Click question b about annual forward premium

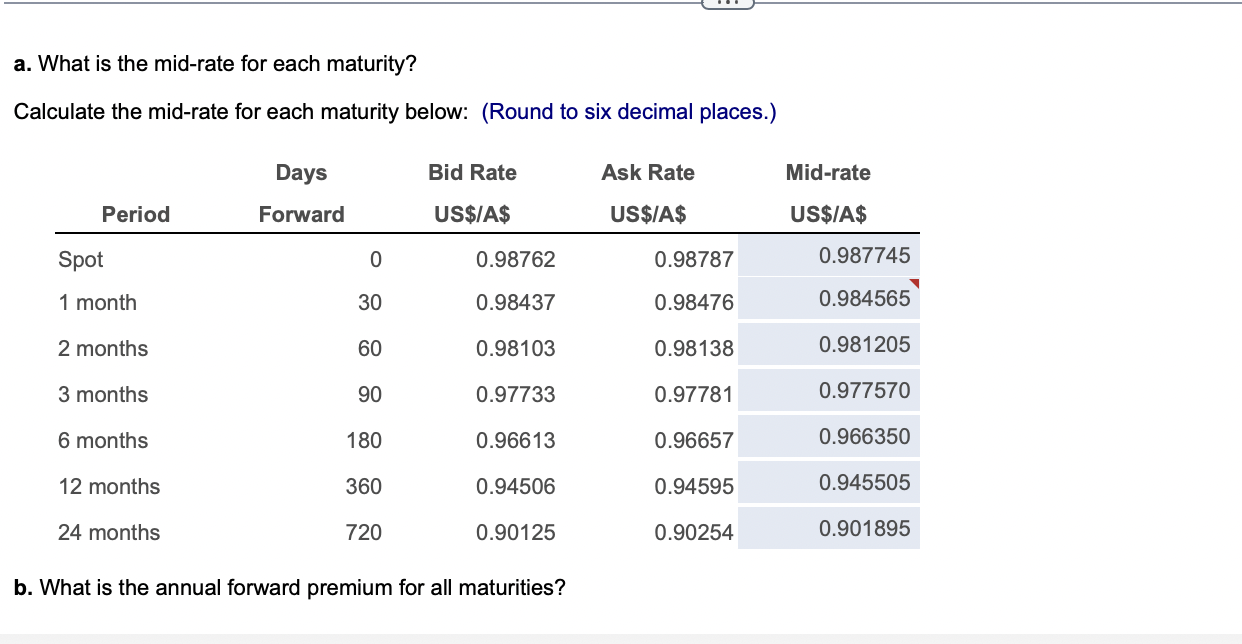(290, 587)
